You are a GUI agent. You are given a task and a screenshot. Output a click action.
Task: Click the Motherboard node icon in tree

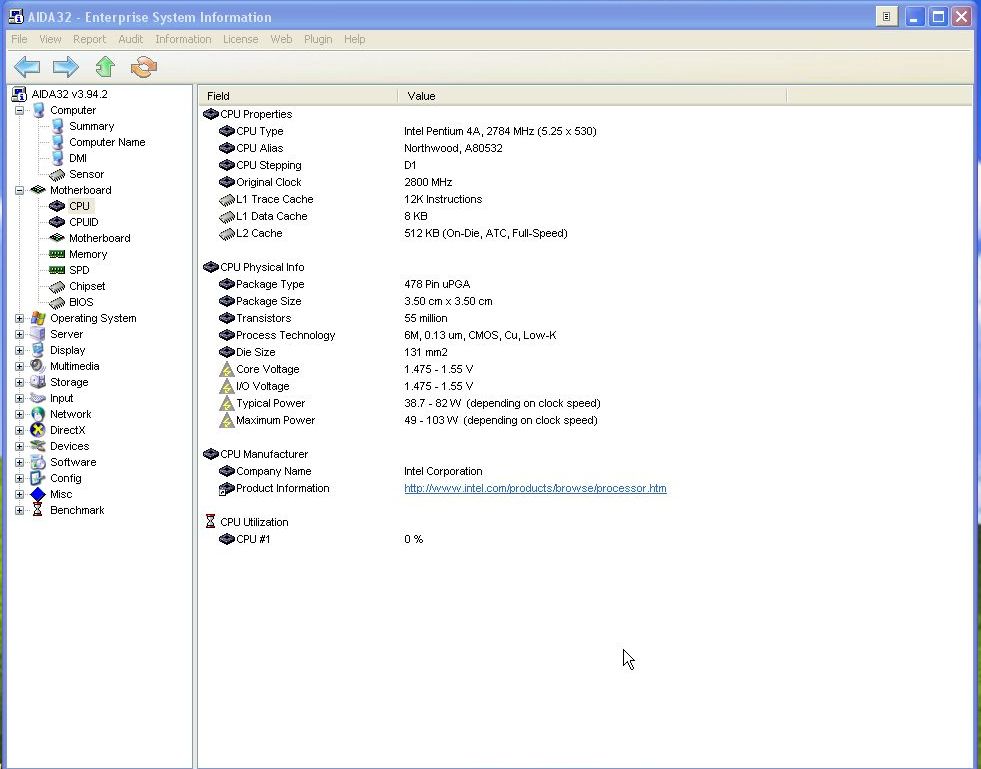[x=38, y=190]
